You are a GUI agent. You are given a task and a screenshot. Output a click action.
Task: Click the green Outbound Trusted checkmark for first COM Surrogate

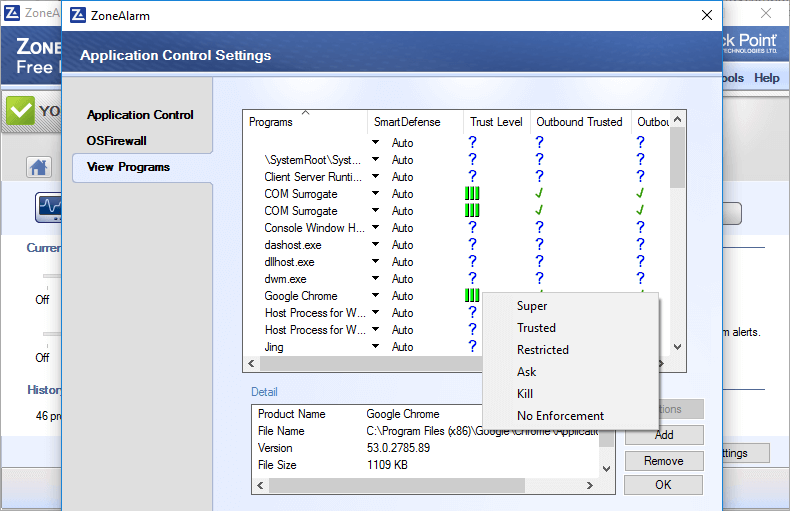point(539,194)
